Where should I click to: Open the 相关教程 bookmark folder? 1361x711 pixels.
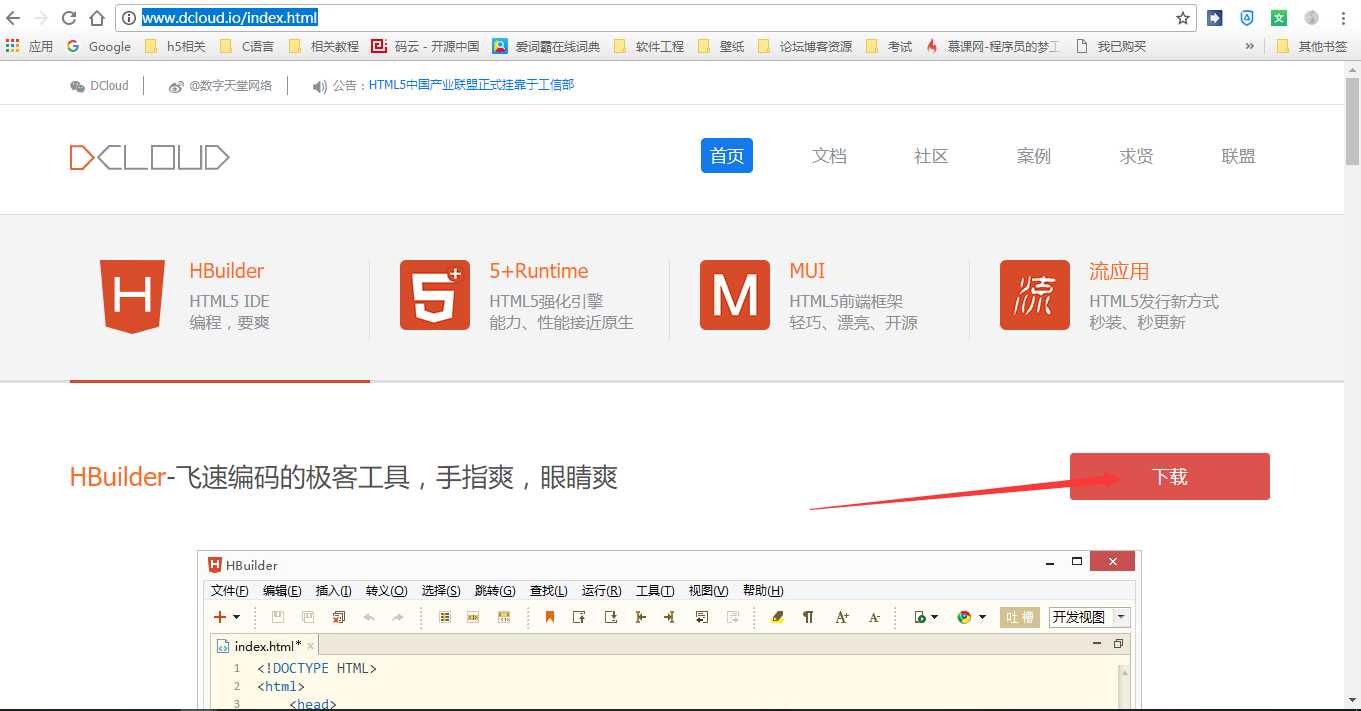click(323, 46)
